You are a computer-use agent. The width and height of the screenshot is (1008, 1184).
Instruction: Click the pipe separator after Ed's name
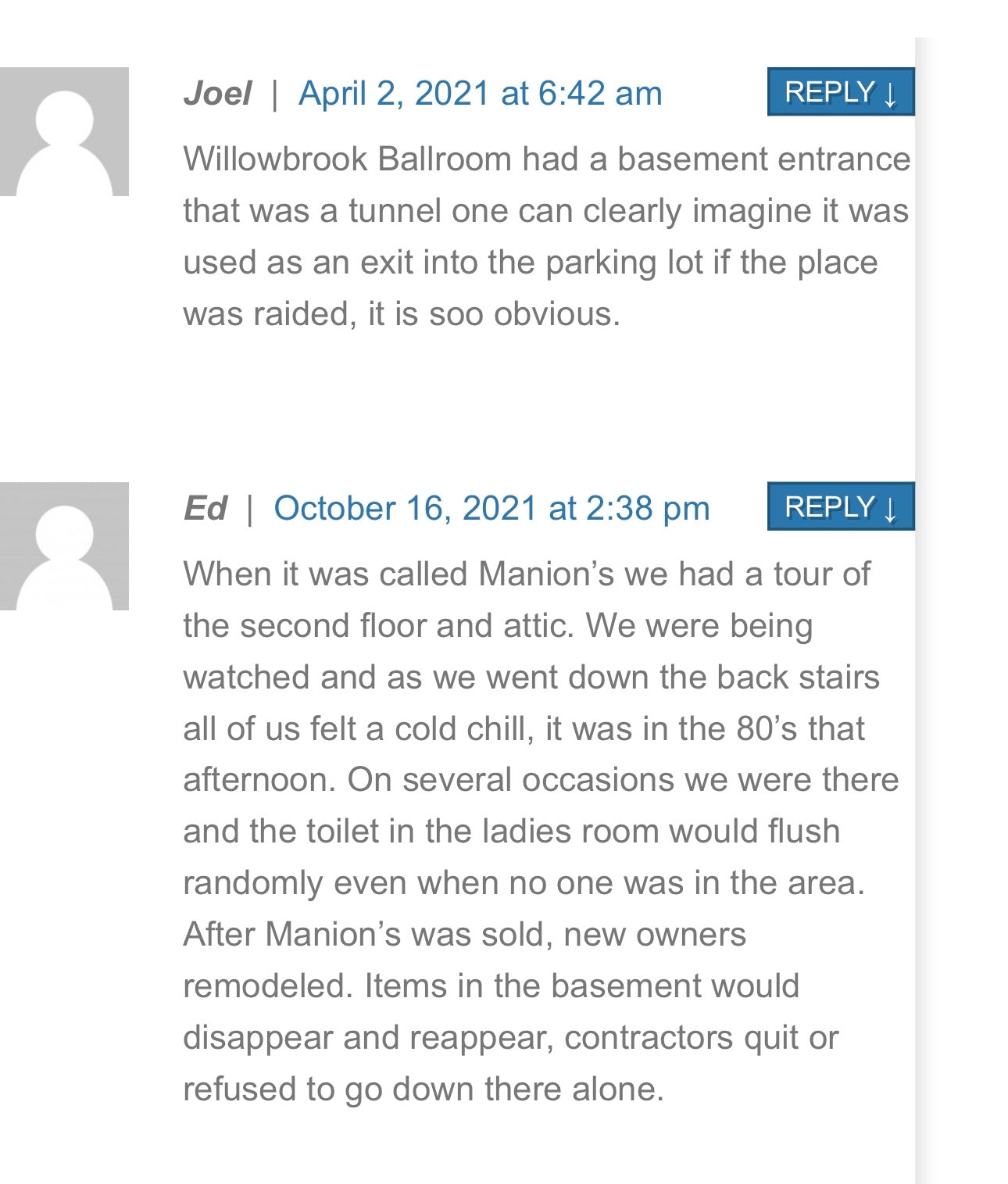pos(250,509)
